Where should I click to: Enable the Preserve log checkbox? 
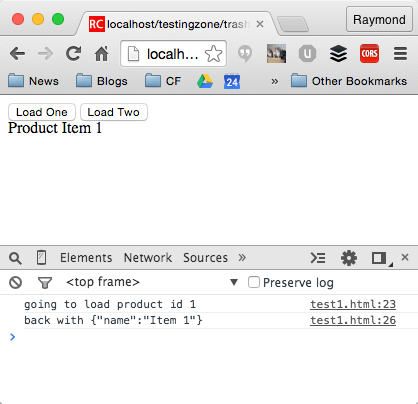pos(254,282)
